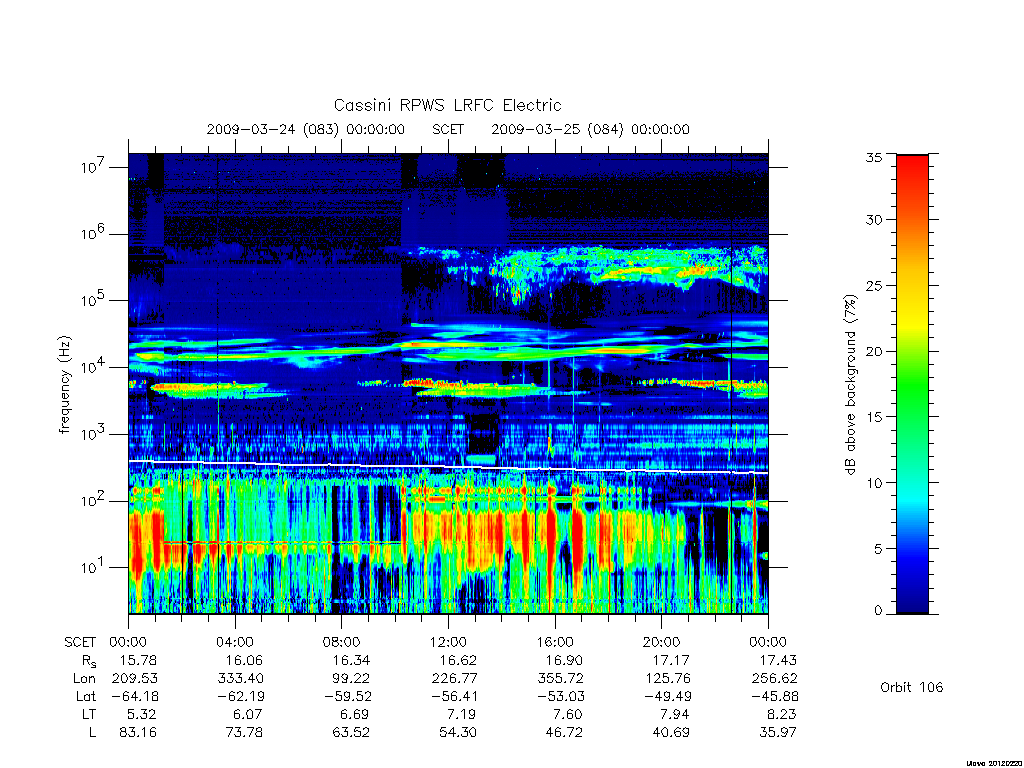This screenshot has height=768, width=1024.
Task: Click the LT value '8.23'
Action: [782, 714]
